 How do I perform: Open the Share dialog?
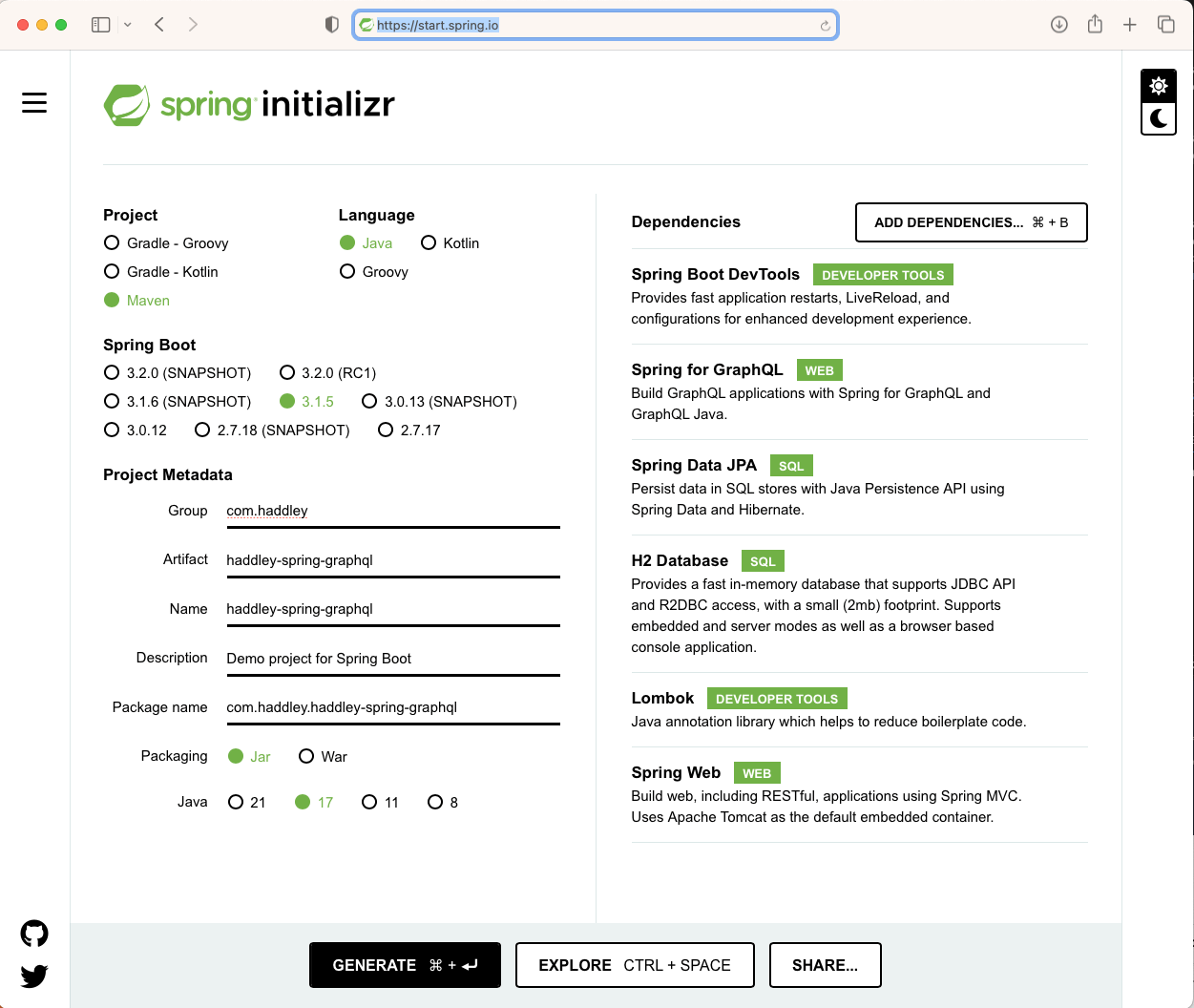(825, 965)
